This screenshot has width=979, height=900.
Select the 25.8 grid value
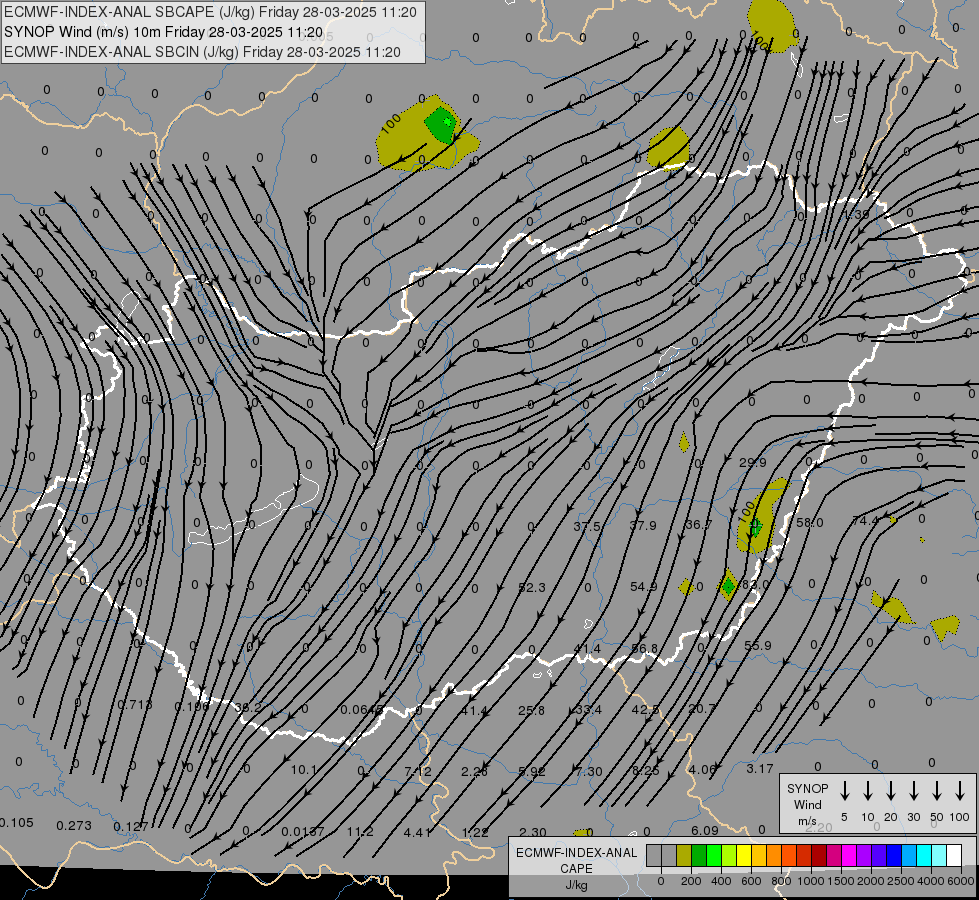point(531,711)
